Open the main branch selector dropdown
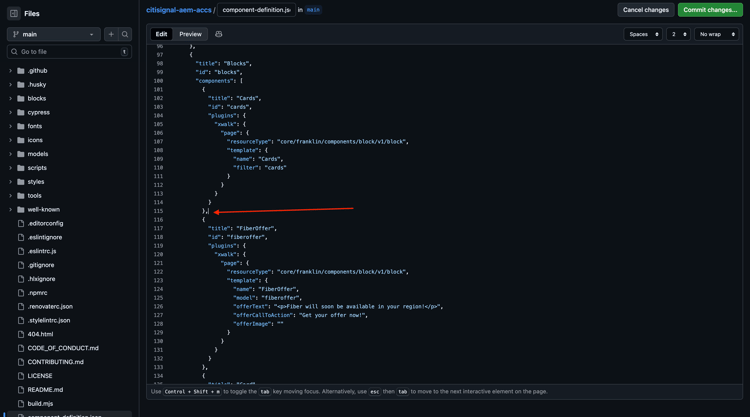 (54, 34)
